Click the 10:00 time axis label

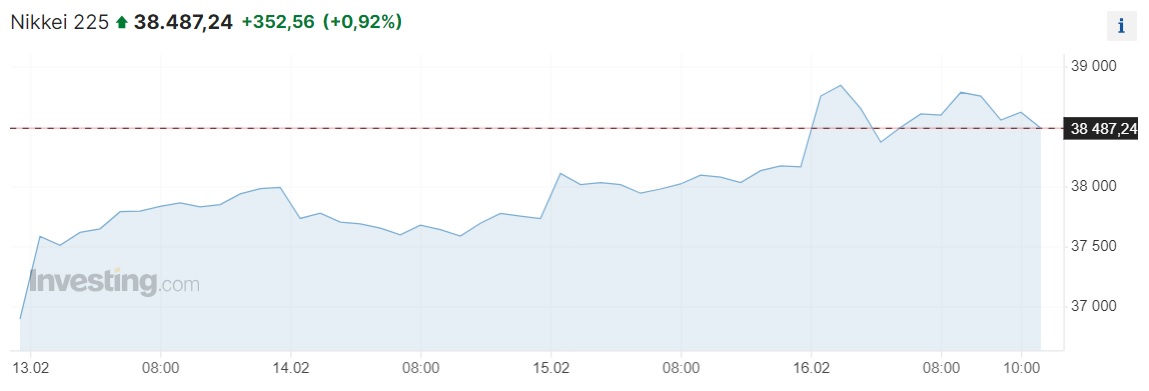[1021, 368]
